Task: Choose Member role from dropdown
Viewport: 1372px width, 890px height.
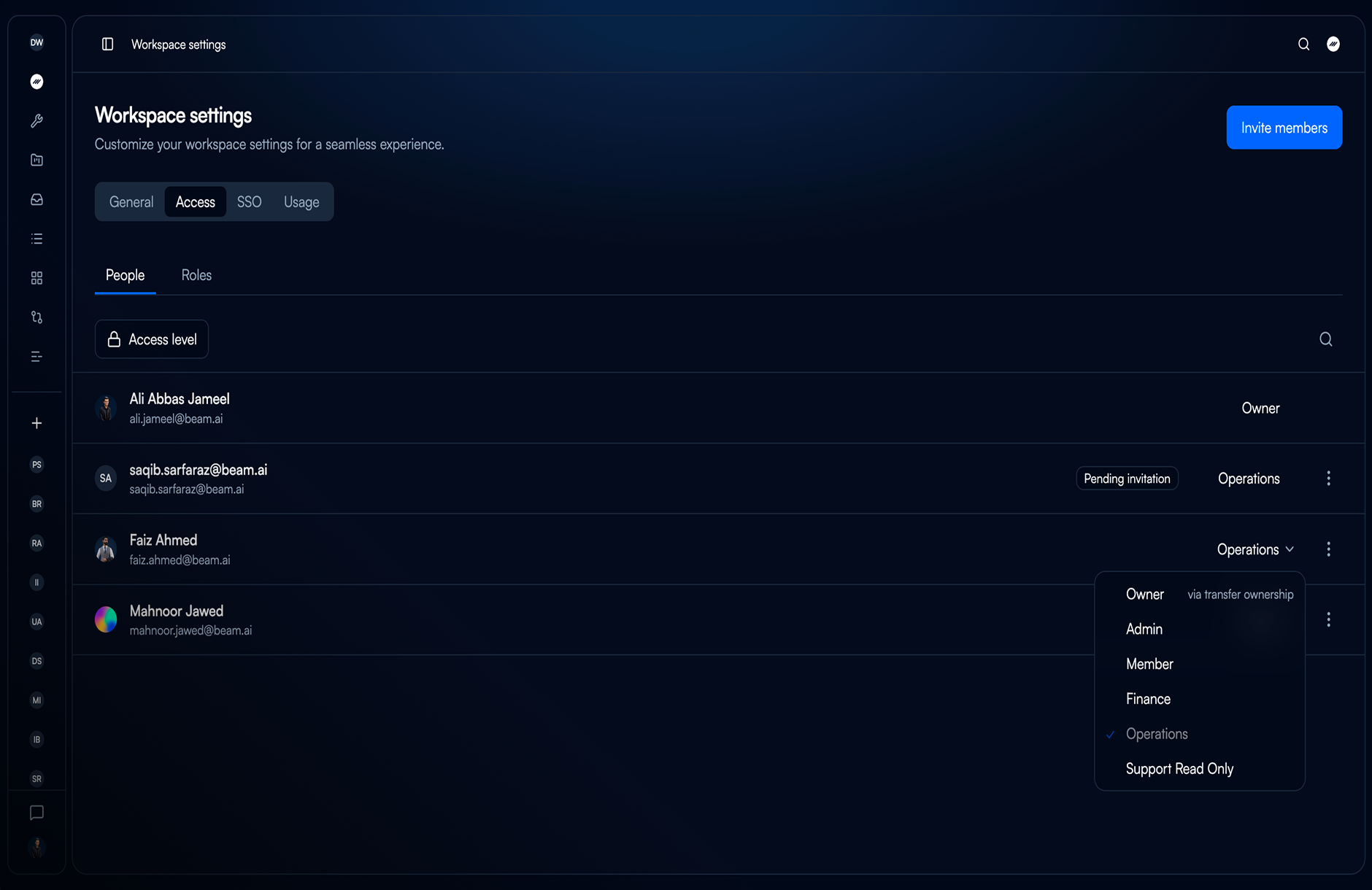Action: coord(1200,664)
